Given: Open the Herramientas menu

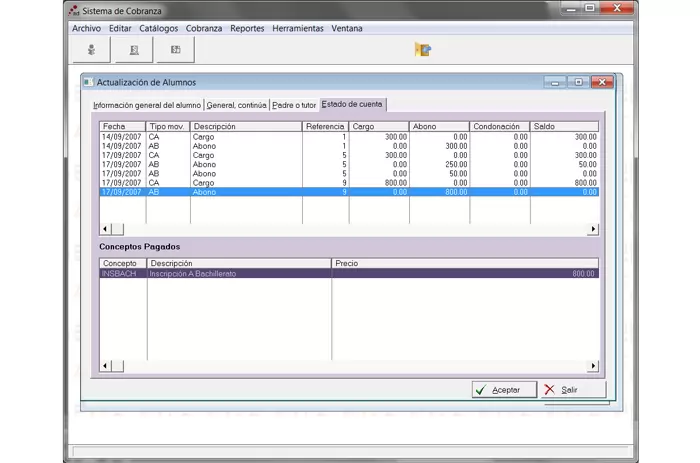Looking at the screenshot, I should [x=298, y=28].
